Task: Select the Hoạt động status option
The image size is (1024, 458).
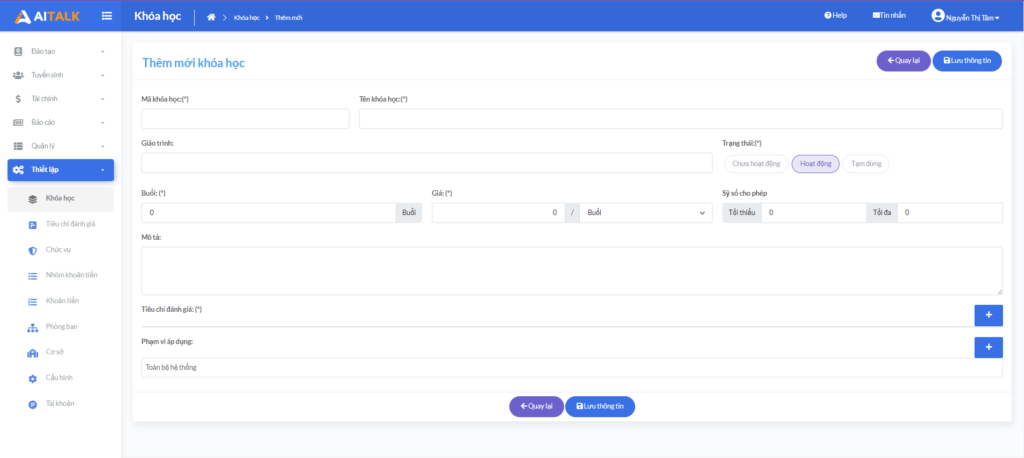Action: [815, 163]
